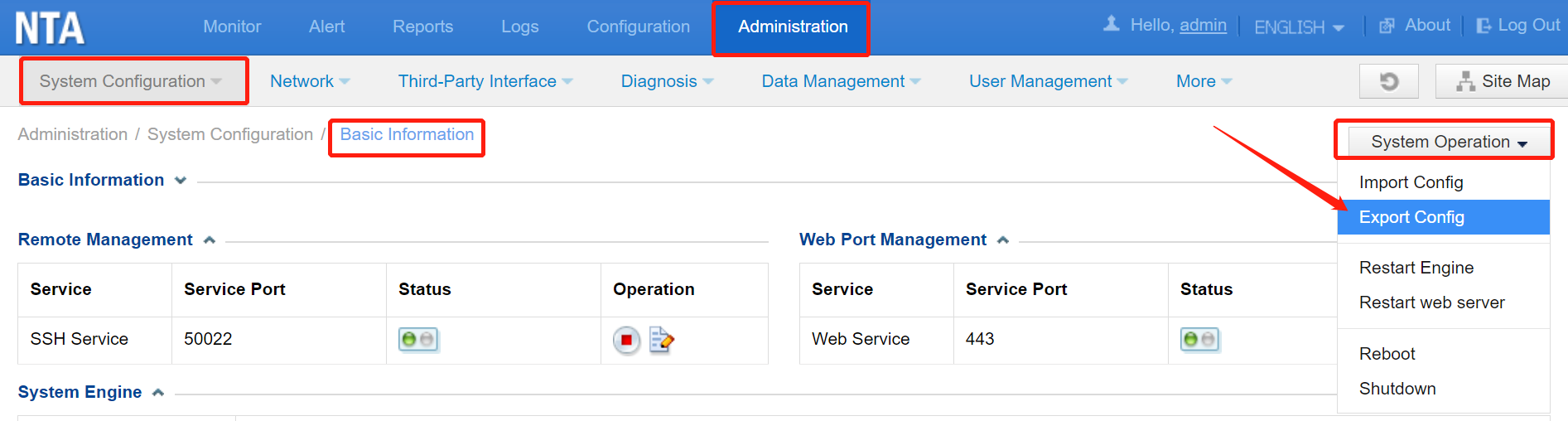1568x421 pixels.
Task: Click the user profile icon
Action: click(x=1111, y=25)
